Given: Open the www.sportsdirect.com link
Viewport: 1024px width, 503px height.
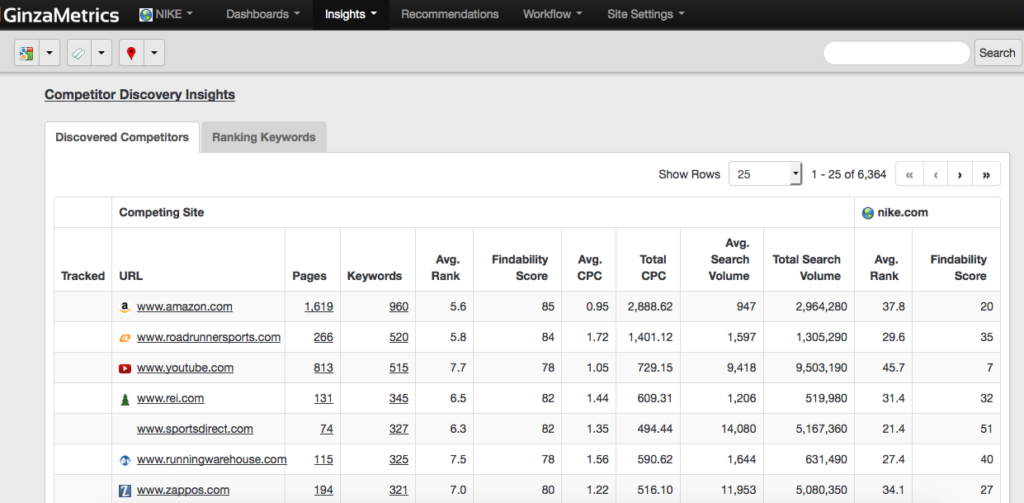Looking at the screenshot, I should click(195, 429).
